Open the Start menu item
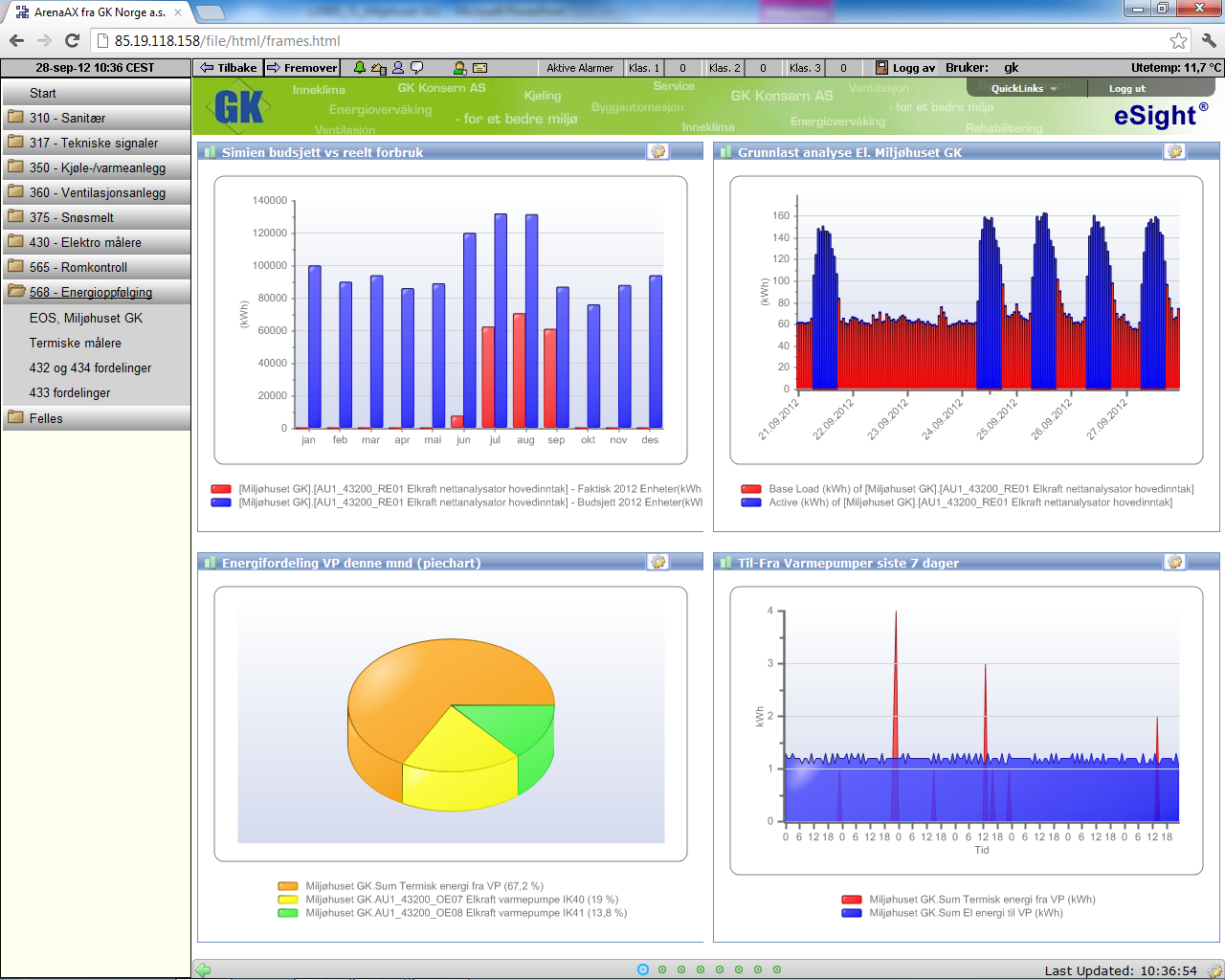 coord(97,93)
